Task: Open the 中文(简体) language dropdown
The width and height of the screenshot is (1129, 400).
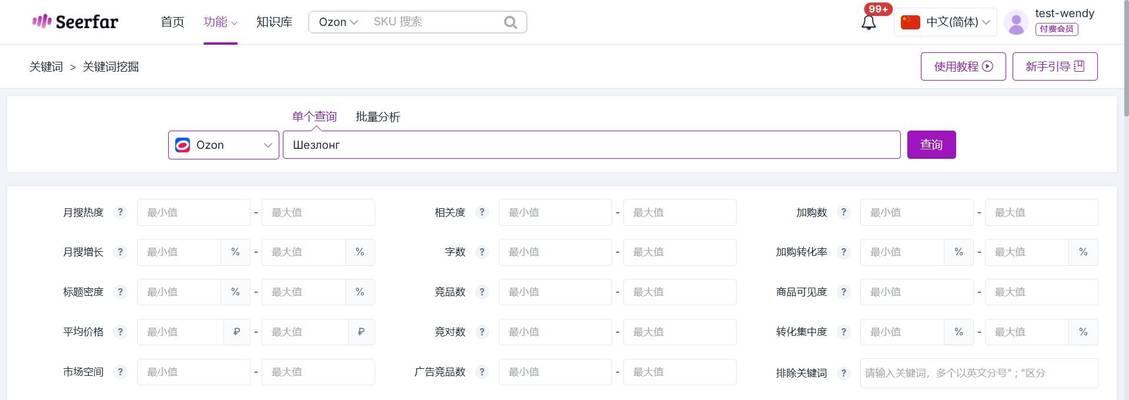Action: [945, 22]
